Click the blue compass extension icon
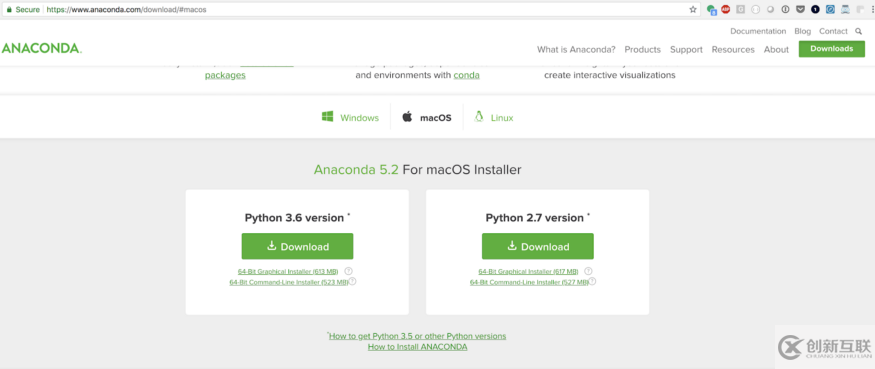The height and width of the screenshot is (369, 875). (x=830, y=9)
